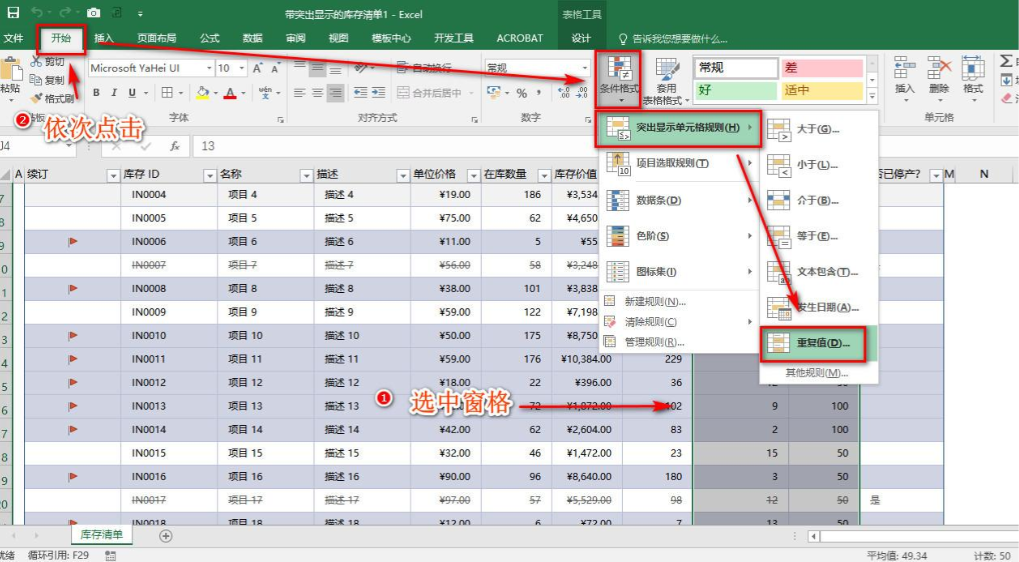Screen dimensions: 1019x562
Task: Open filter dropdown for 库存 ID column
Action: point(209,175)
